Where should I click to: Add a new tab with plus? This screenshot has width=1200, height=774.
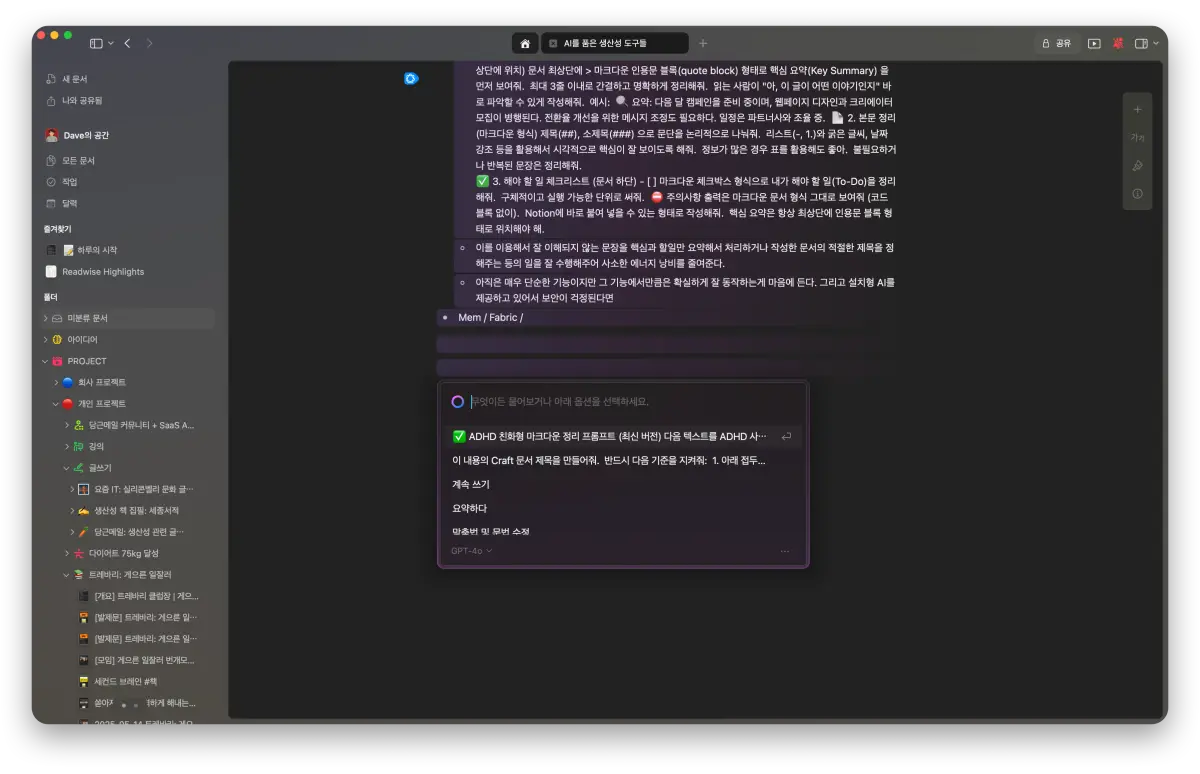click(x=703, y=44)
